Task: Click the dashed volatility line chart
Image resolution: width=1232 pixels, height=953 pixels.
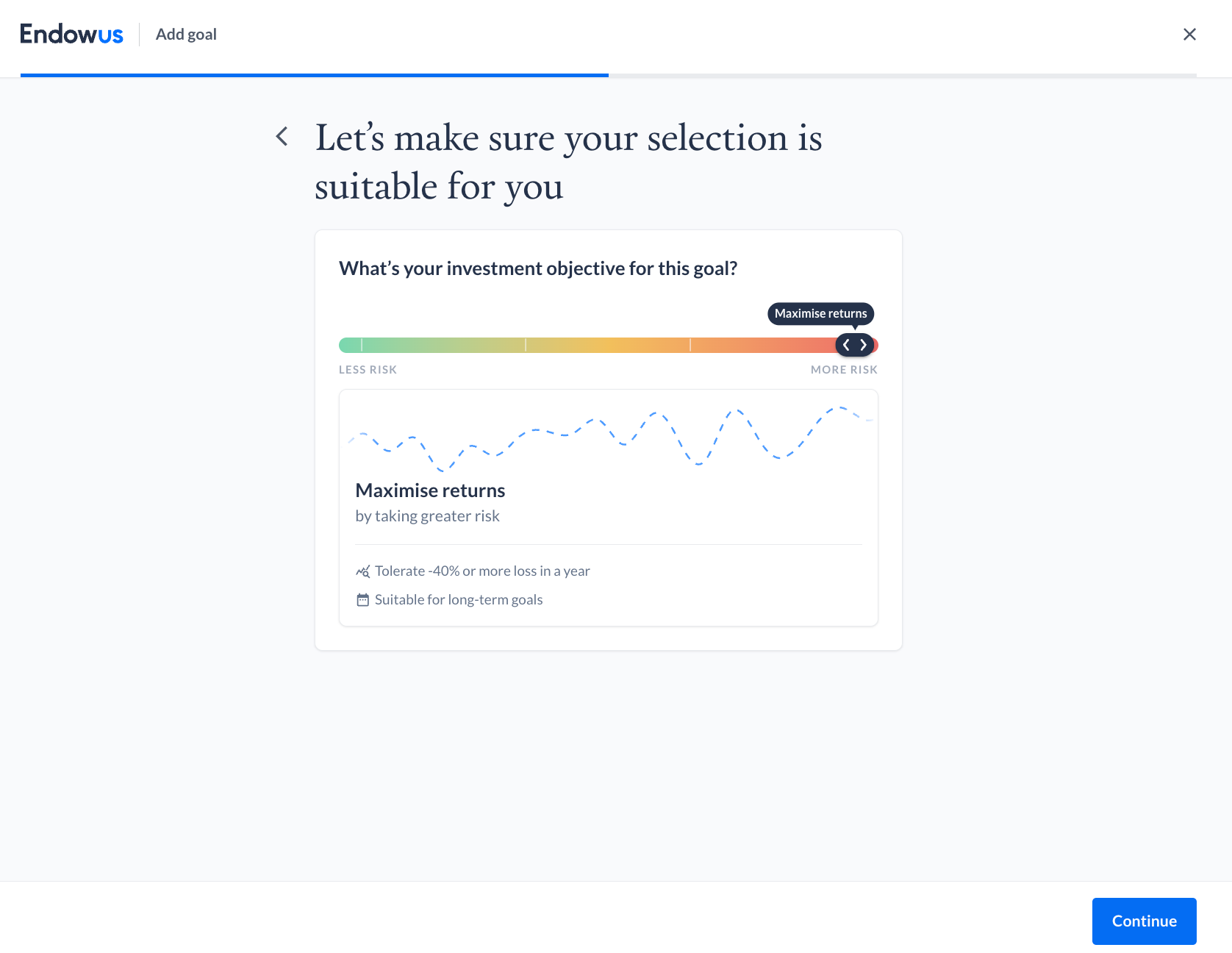Action: tap(609, 438)
